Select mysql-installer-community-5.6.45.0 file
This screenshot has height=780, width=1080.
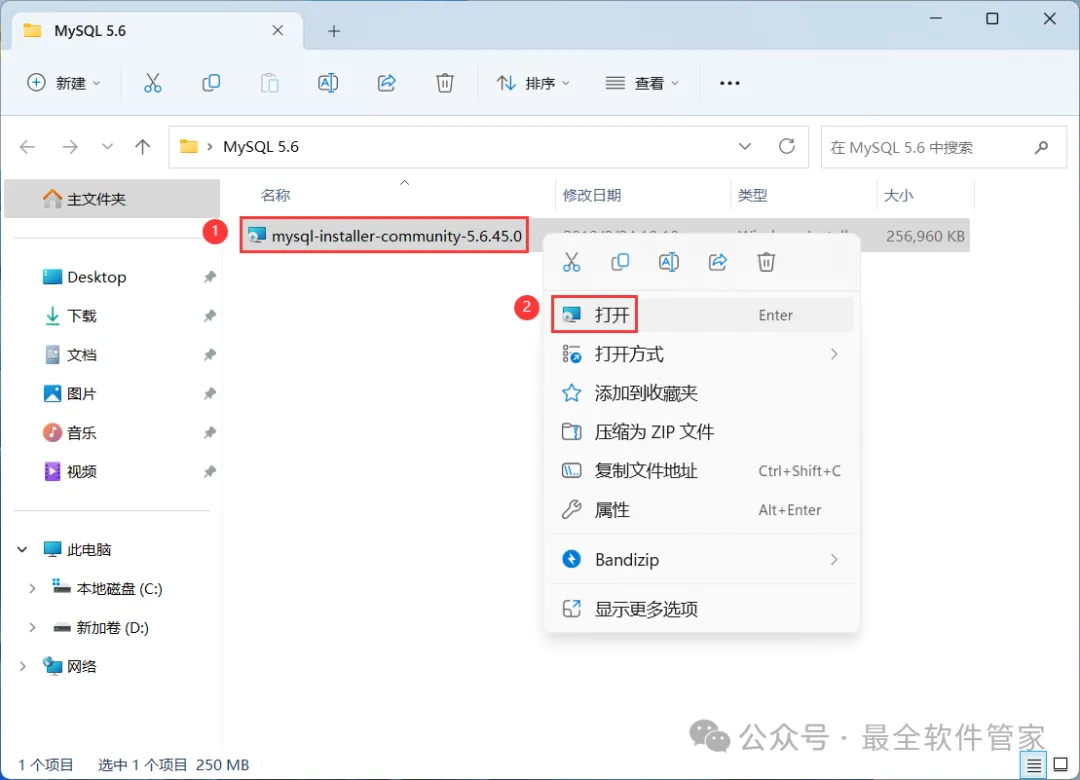click(x=384, y=236)
